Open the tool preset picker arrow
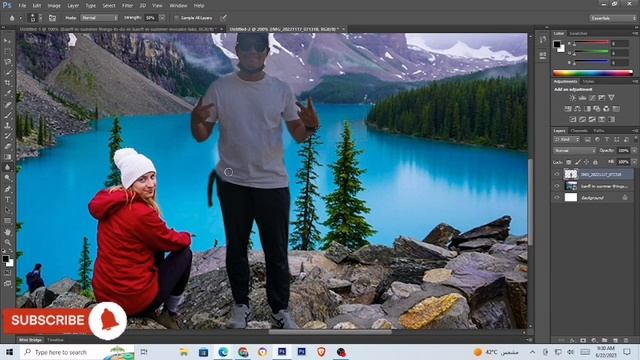 click(20, 18)
